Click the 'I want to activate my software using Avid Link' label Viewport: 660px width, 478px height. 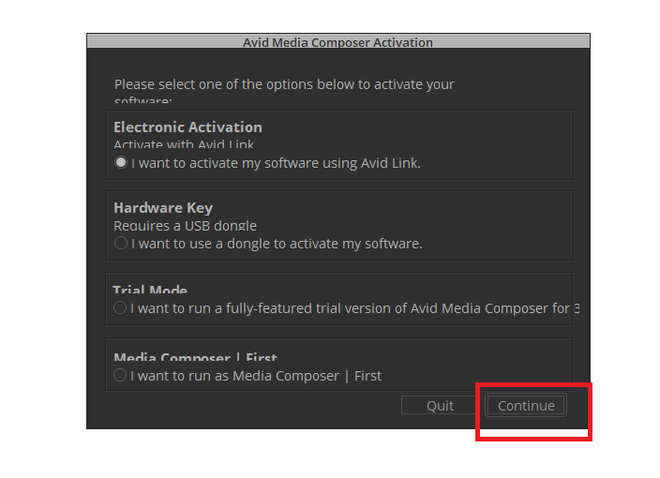click(x=275, y=163)
